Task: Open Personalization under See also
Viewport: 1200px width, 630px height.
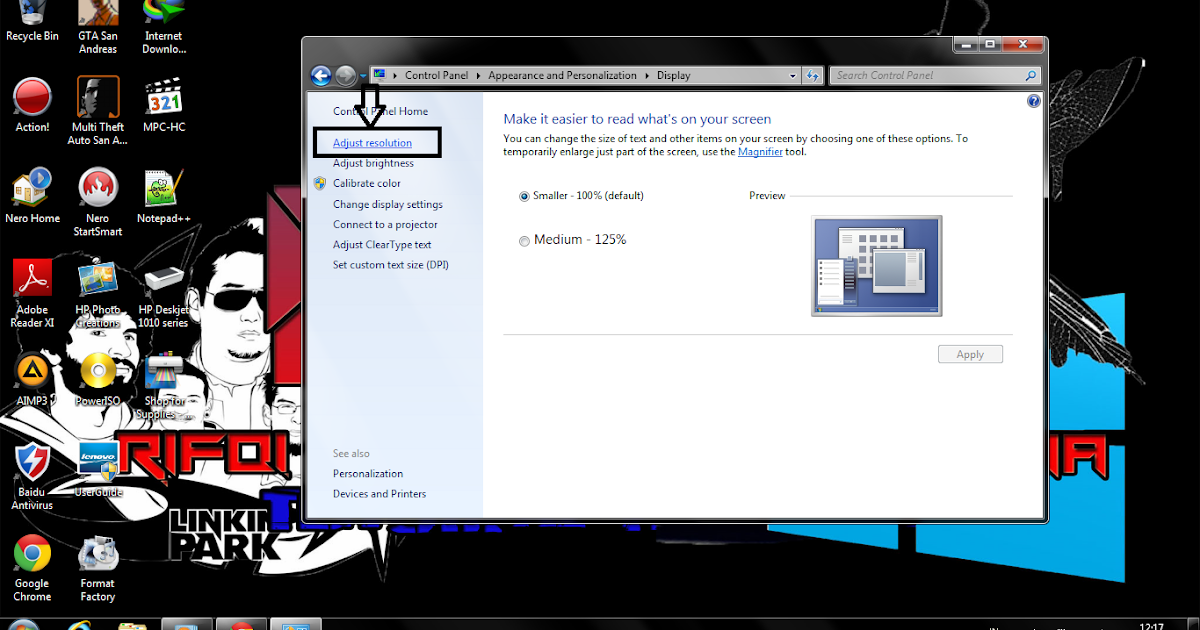Action: [x=368, y=473]
